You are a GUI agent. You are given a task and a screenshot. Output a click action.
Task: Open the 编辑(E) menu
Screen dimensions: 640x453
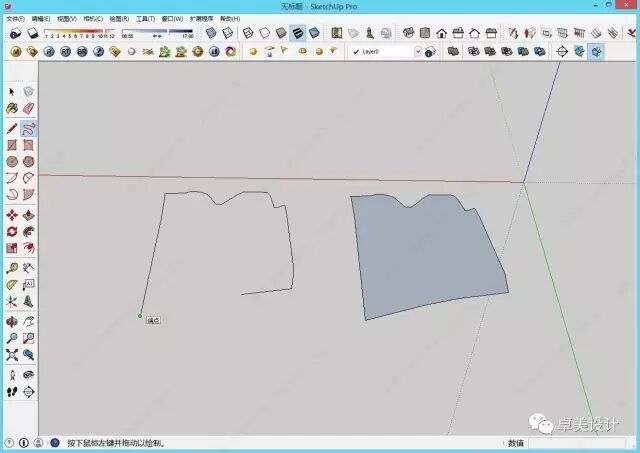click(41, 19)
